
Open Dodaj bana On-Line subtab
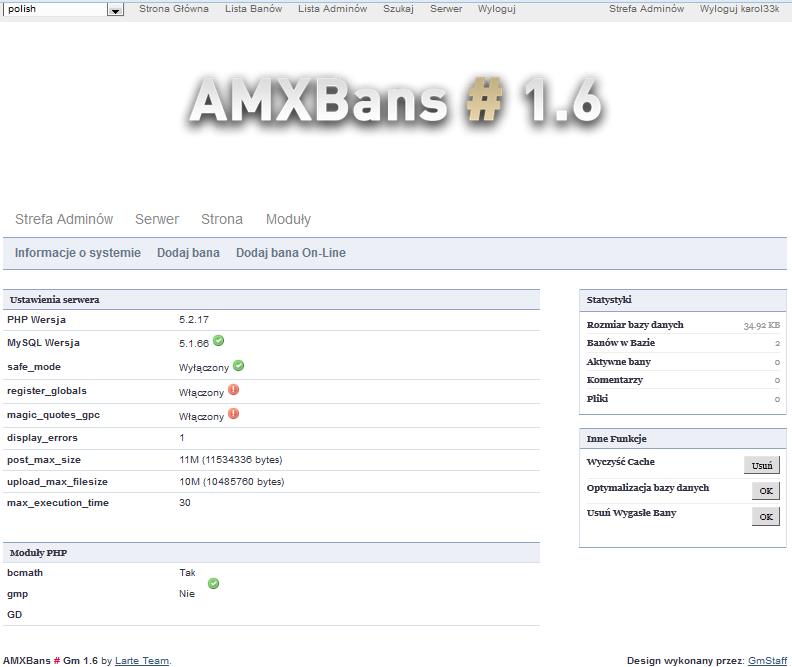[291, 253]
